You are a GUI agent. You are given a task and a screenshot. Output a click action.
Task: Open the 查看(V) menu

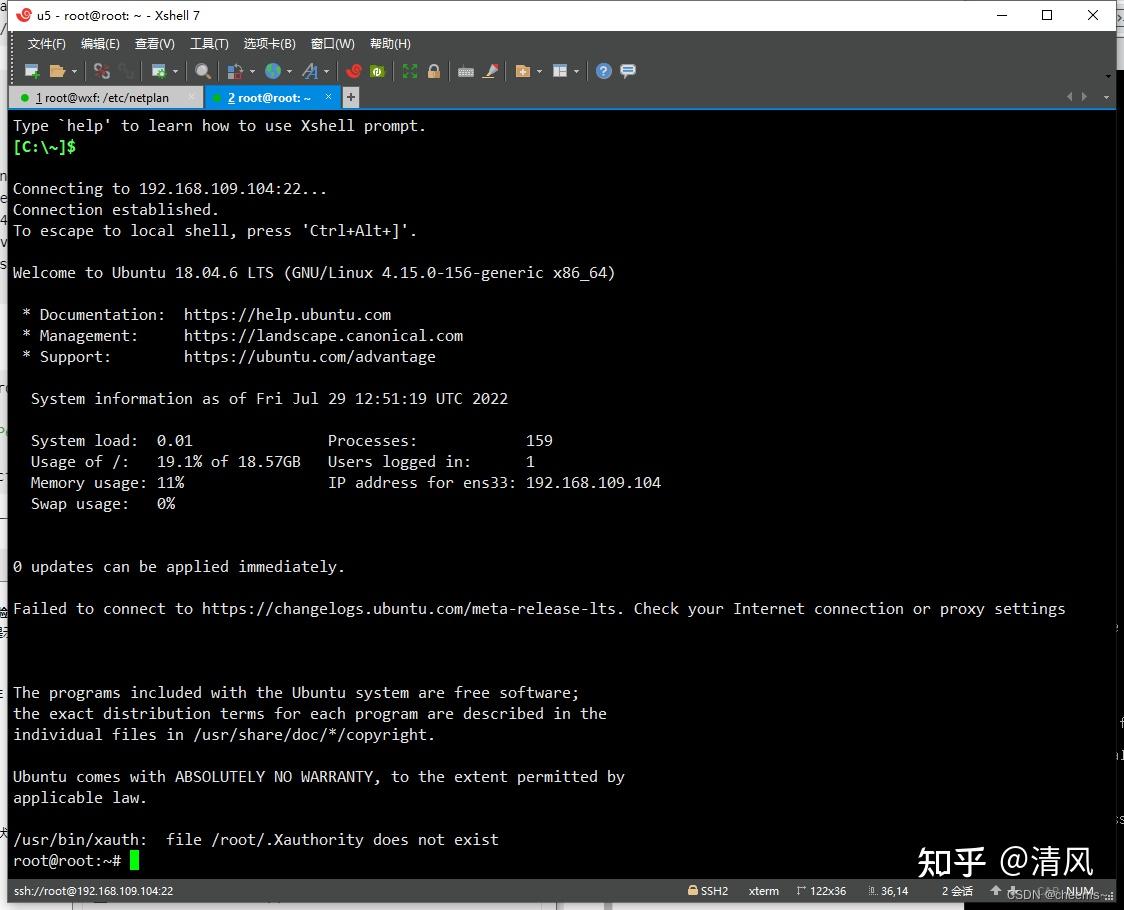click(x=155, y=44)
